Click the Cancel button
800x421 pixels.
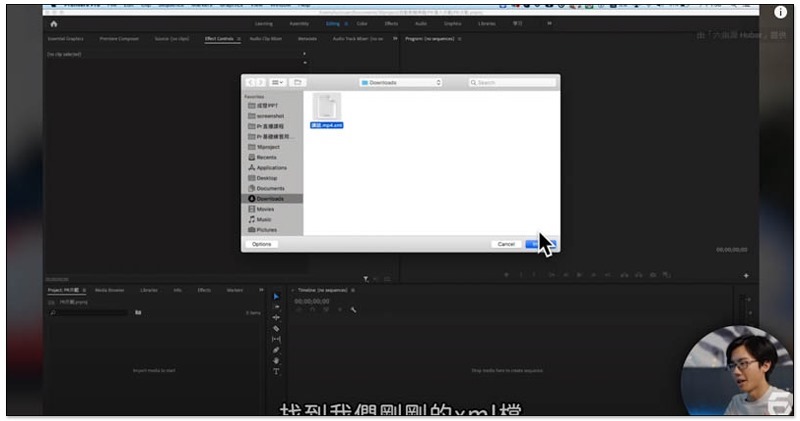506,244
